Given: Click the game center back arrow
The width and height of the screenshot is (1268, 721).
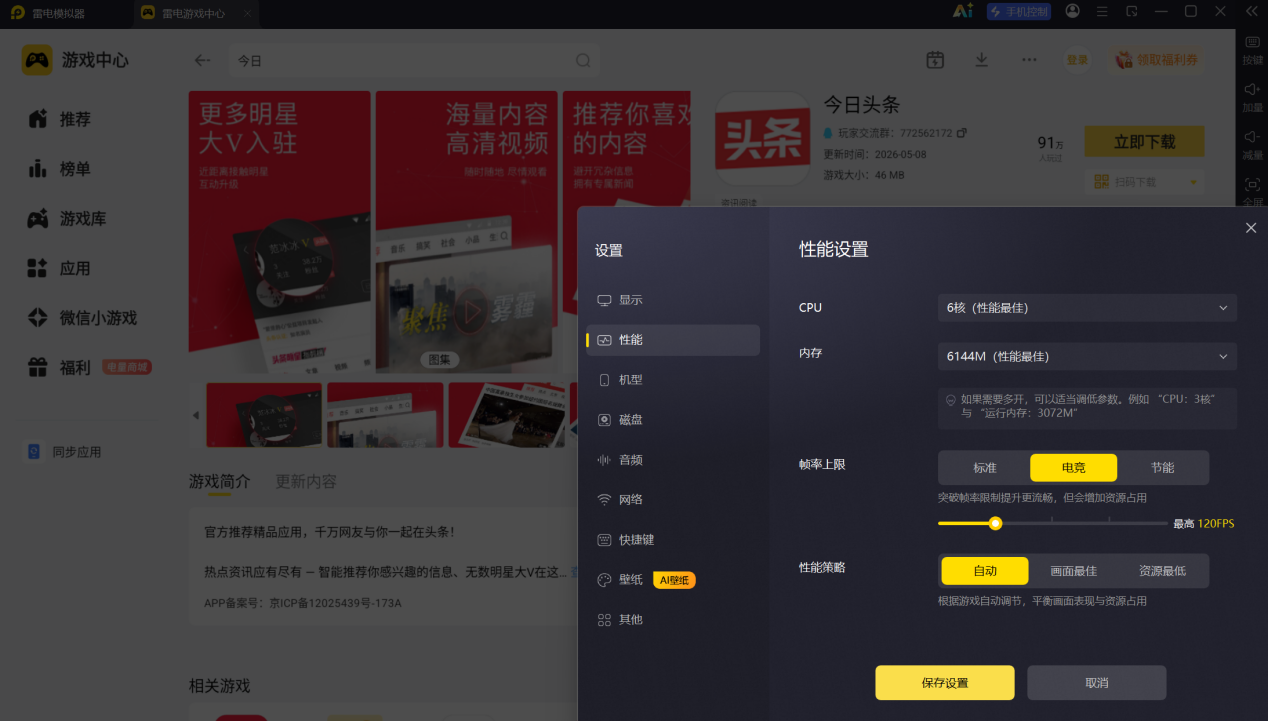Looking at the screenshot, I should [x=202, y=60].
